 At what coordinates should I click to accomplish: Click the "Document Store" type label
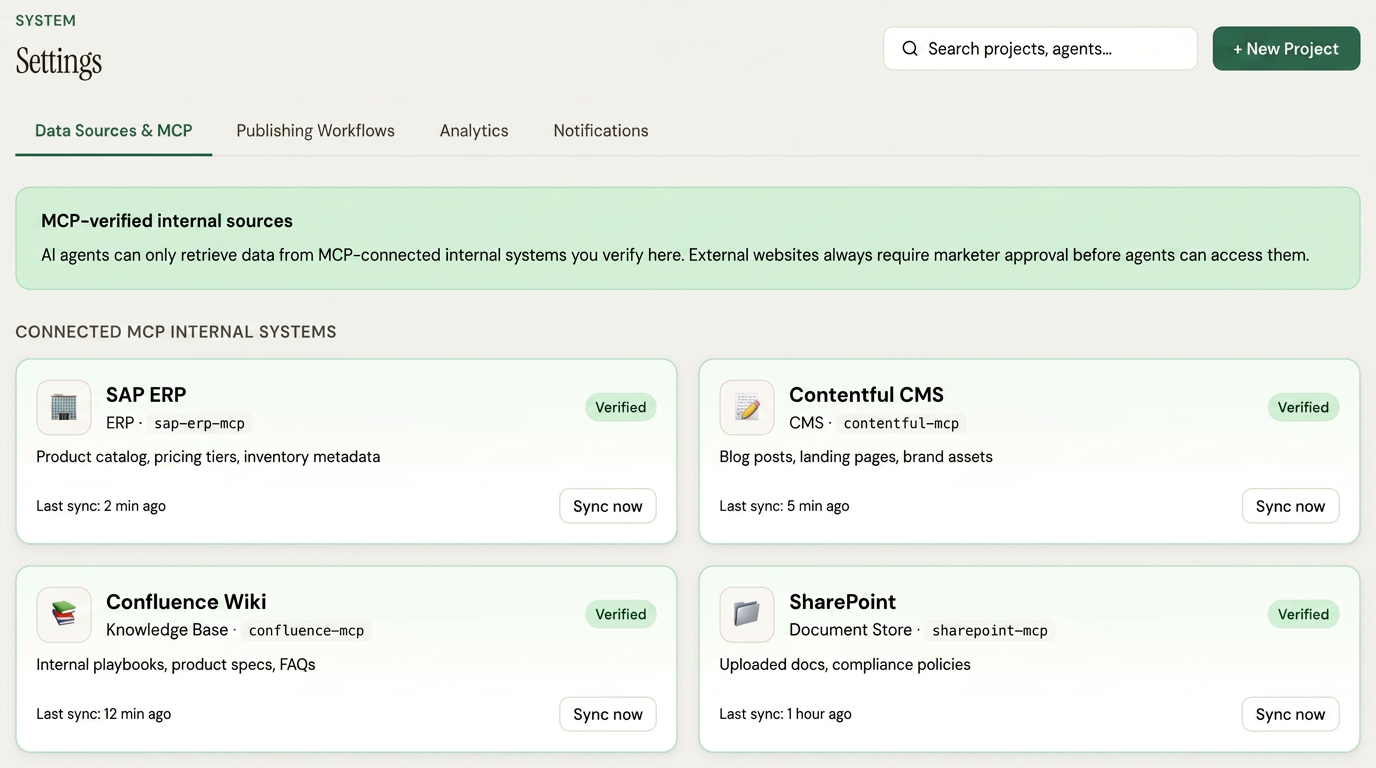(850, 630)
